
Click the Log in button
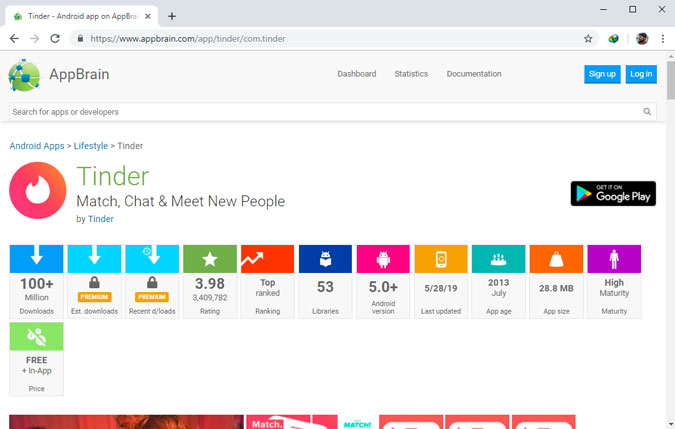[x=641, y=74]
